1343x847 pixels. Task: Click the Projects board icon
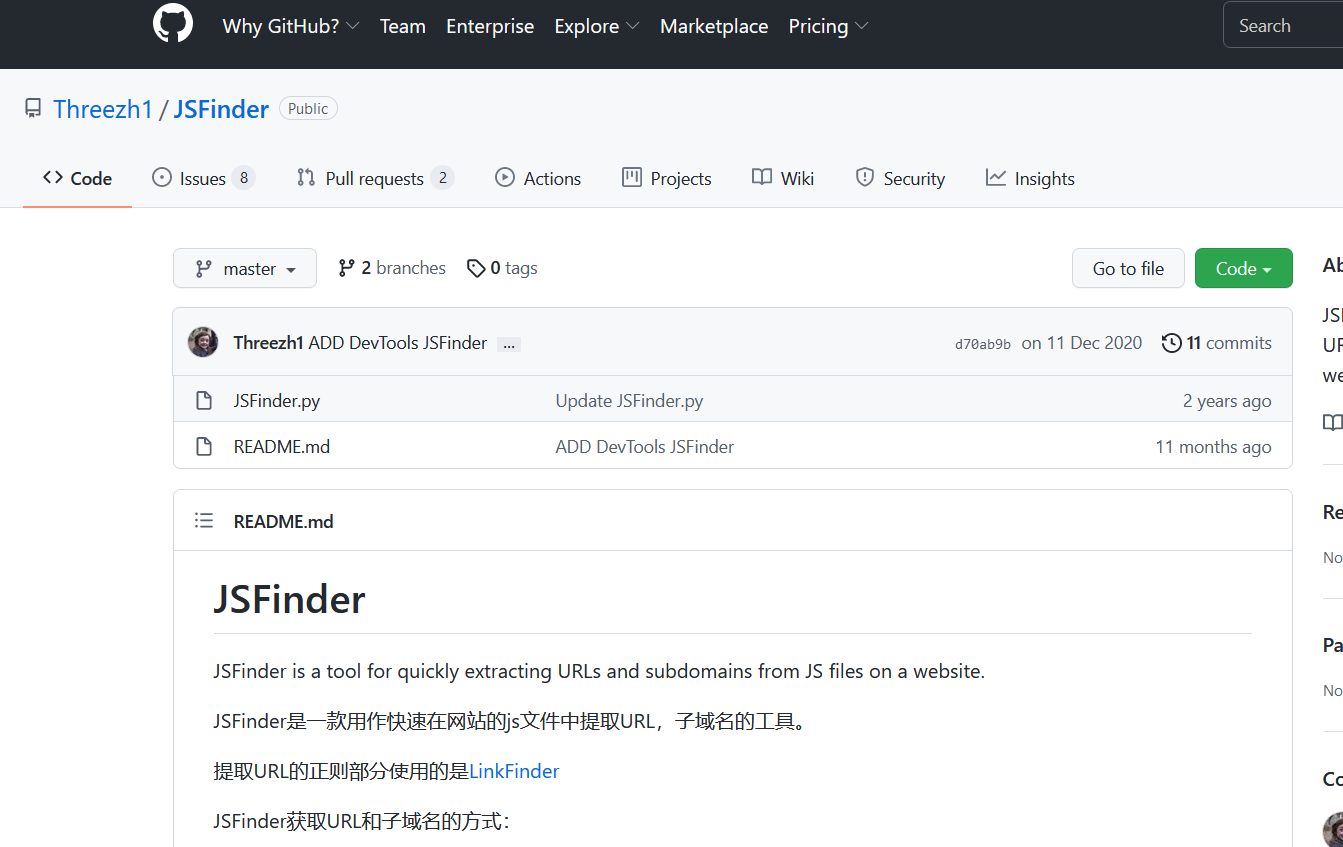[631, 177]
